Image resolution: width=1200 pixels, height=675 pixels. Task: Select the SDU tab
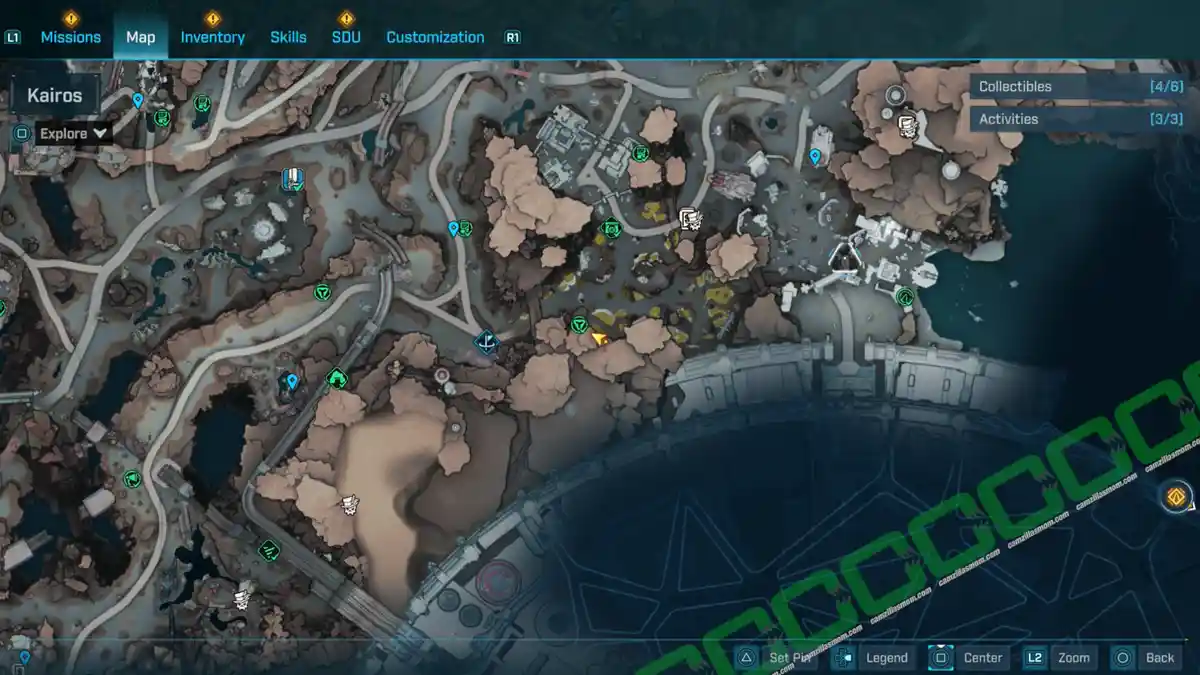point(346,37)
